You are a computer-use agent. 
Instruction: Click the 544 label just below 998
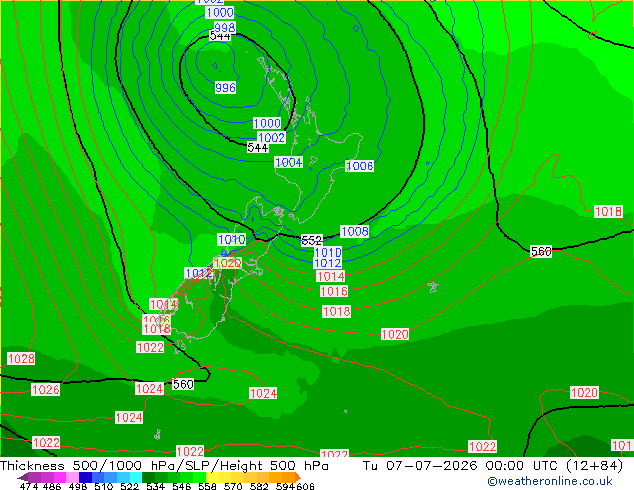pyautogui.click(x=220, y=36)
